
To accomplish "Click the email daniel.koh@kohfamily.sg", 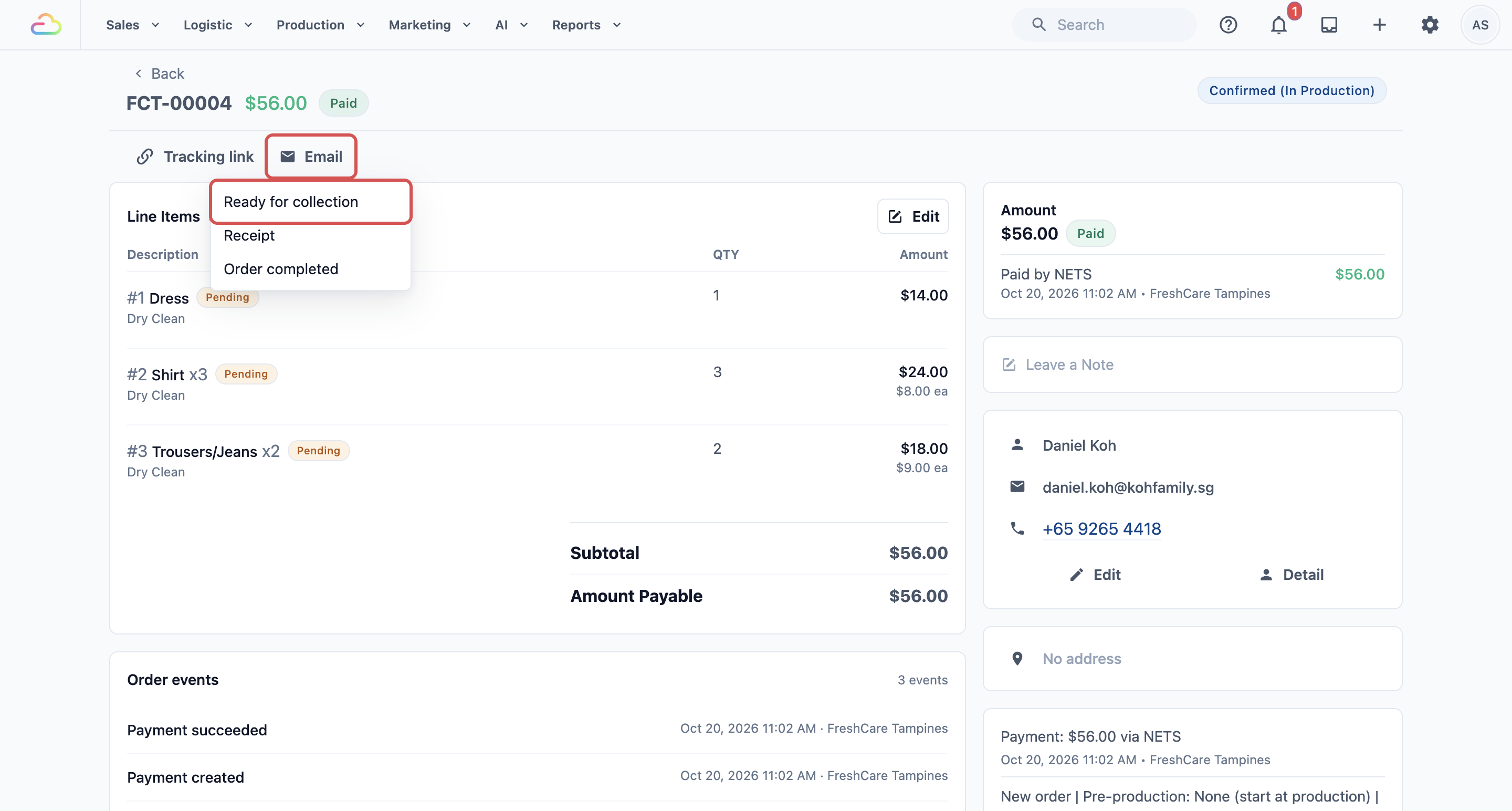I will pos(1128,487).
